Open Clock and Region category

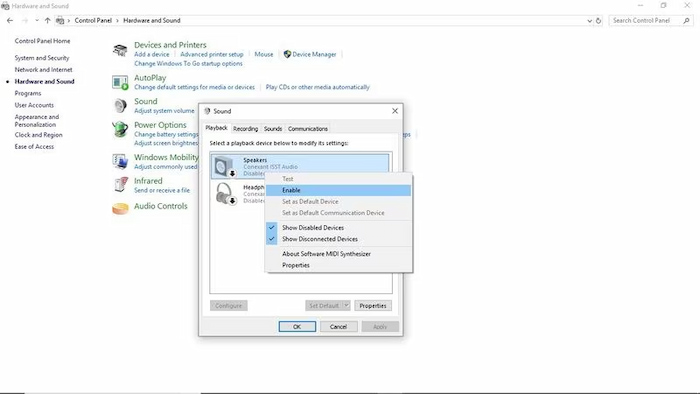[x=38, y=135]
